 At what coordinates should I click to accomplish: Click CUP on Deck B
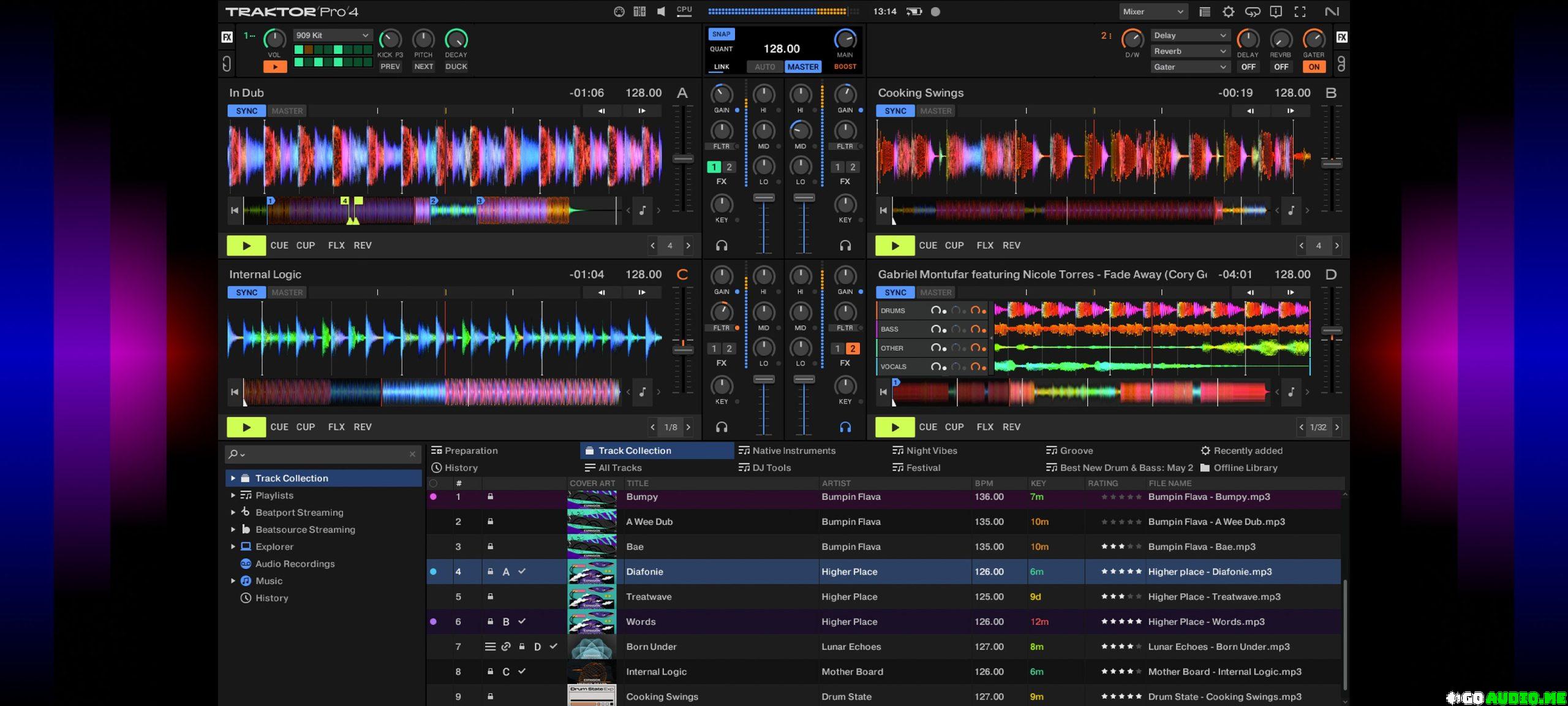pyautogui.click(x=954, y=246)
